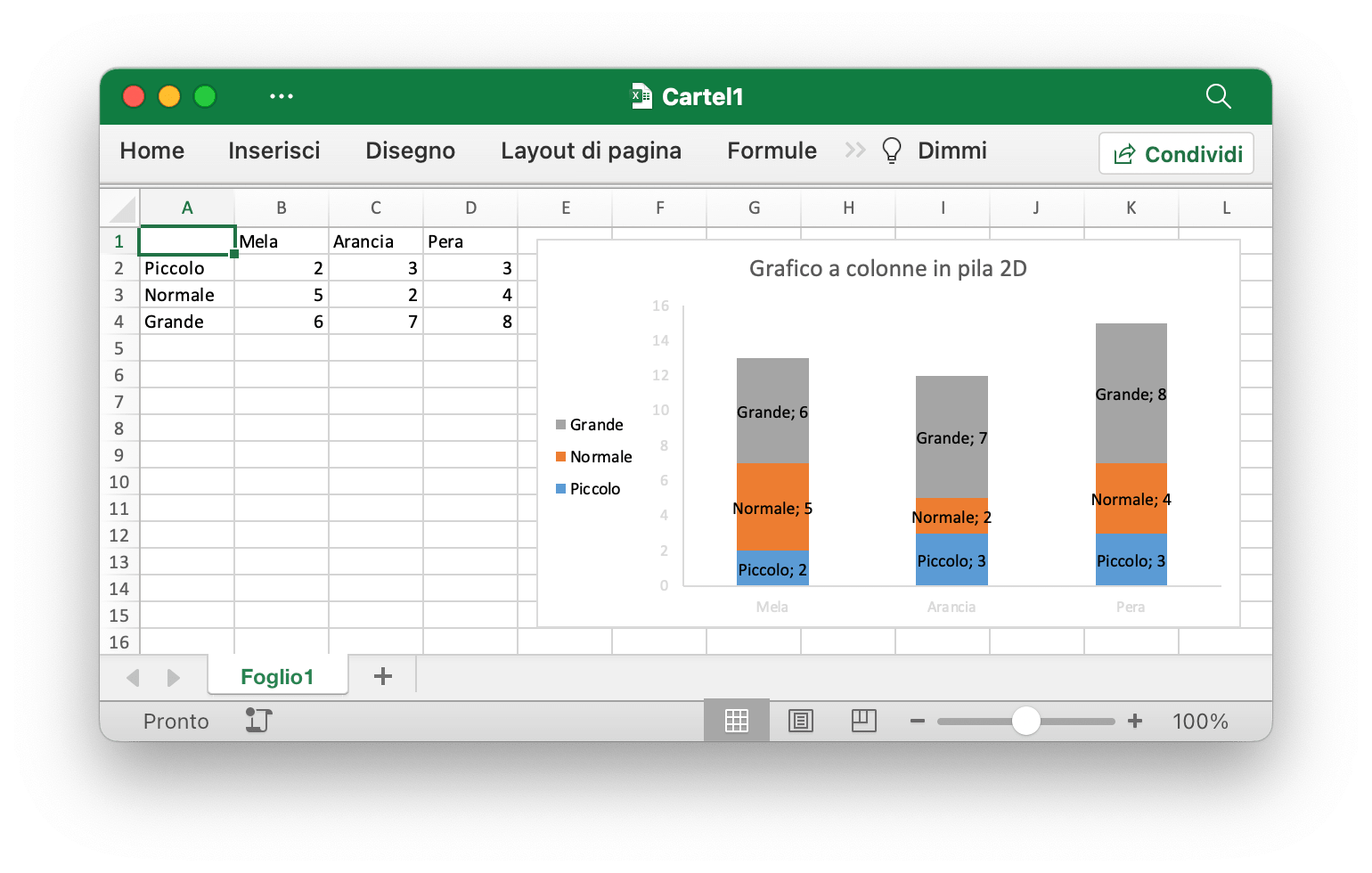
Task: Select row 10 header
Action: click(x=119, y=482)
